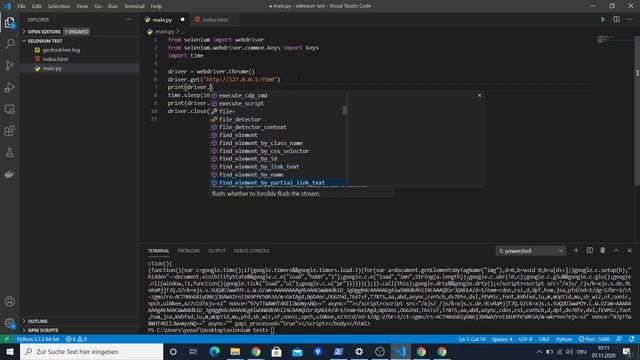Open the Windows Start menu
The width and height of the screenshot is (640, 360).
[x=10, y=351]
